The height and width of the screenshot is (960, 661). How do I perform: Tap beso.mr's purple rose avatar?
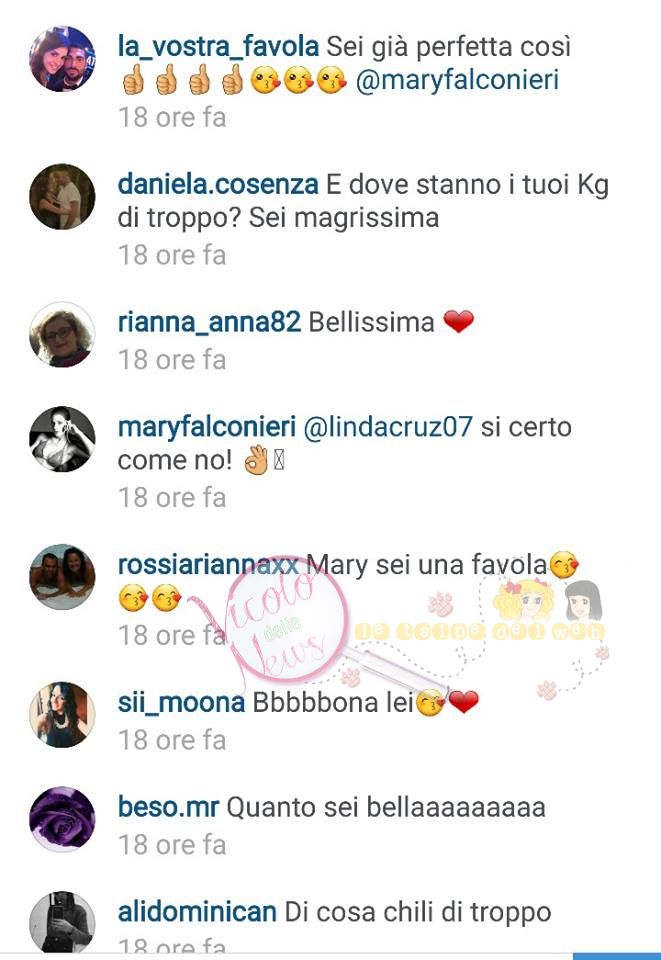coord(62,819)
